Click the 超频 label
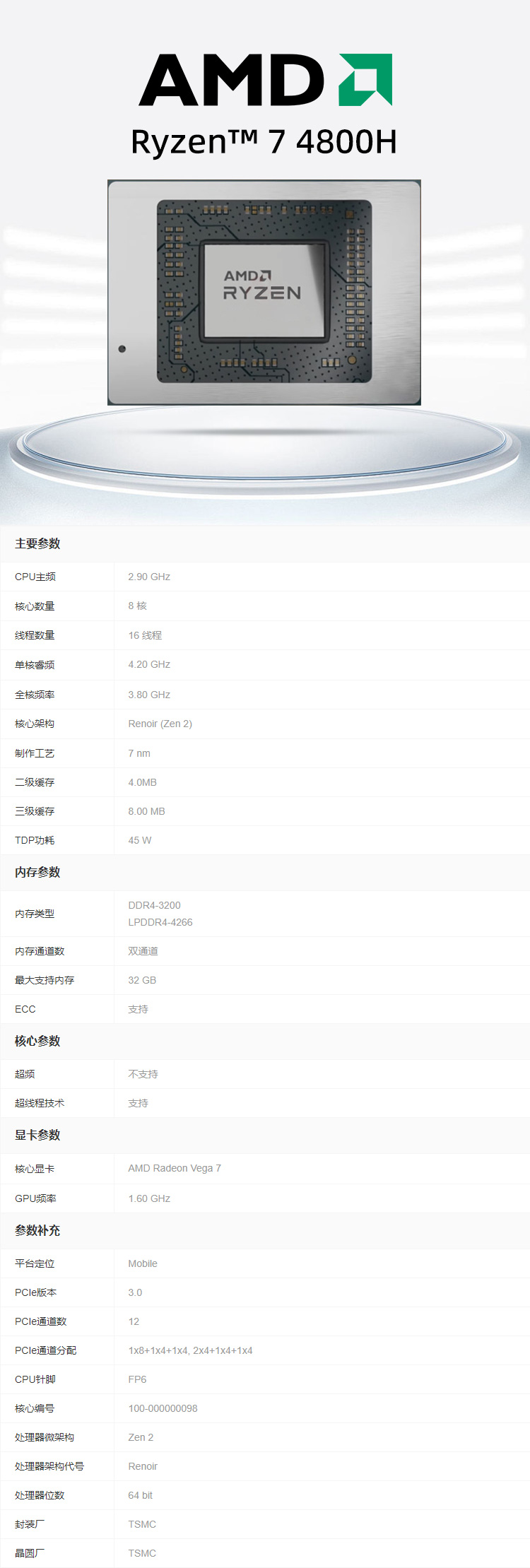530x1568 pixels. click(x=25, y=1074)
